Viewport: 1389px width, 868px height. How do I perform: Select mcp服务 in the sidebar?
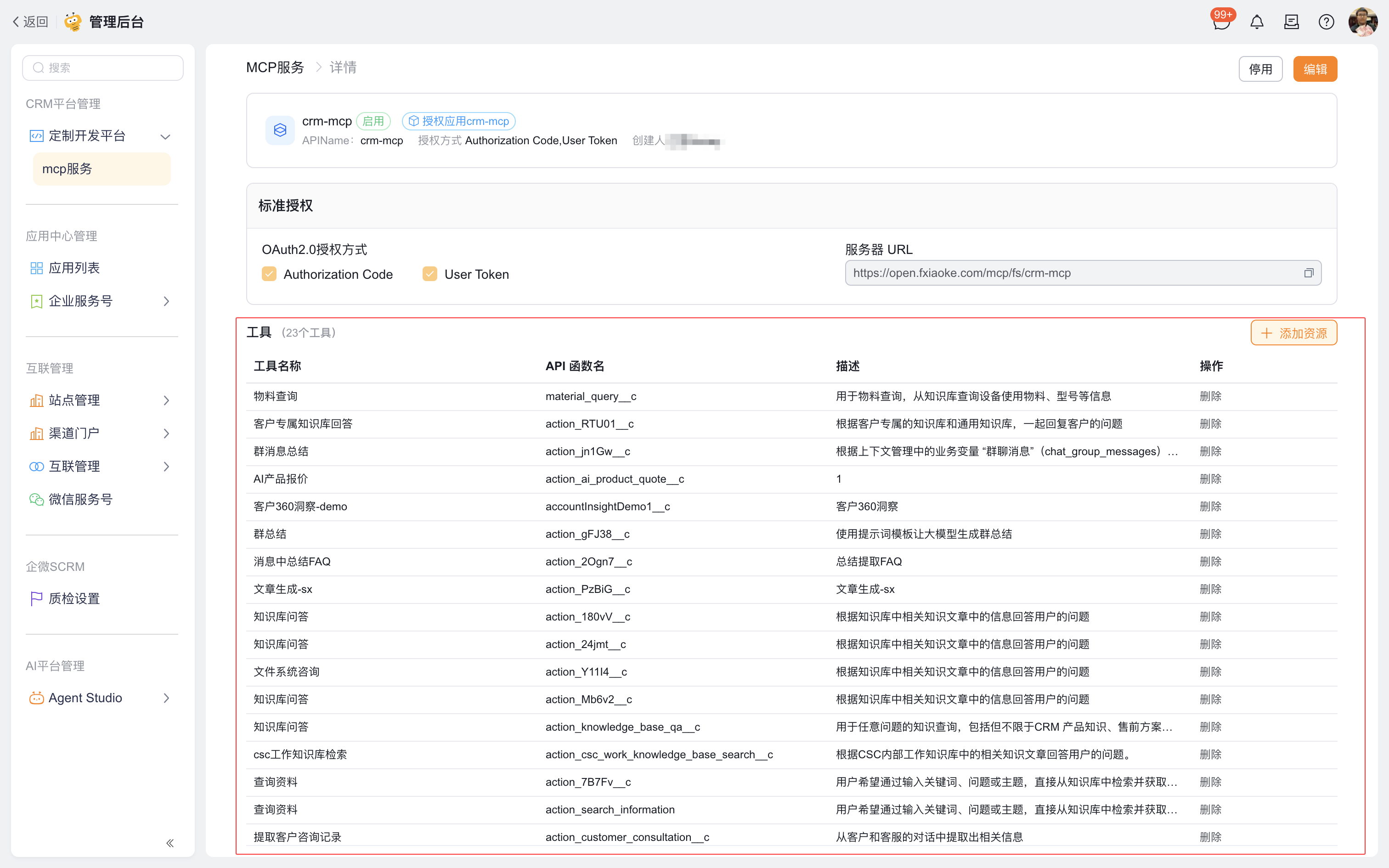click(x=102, y=169)
